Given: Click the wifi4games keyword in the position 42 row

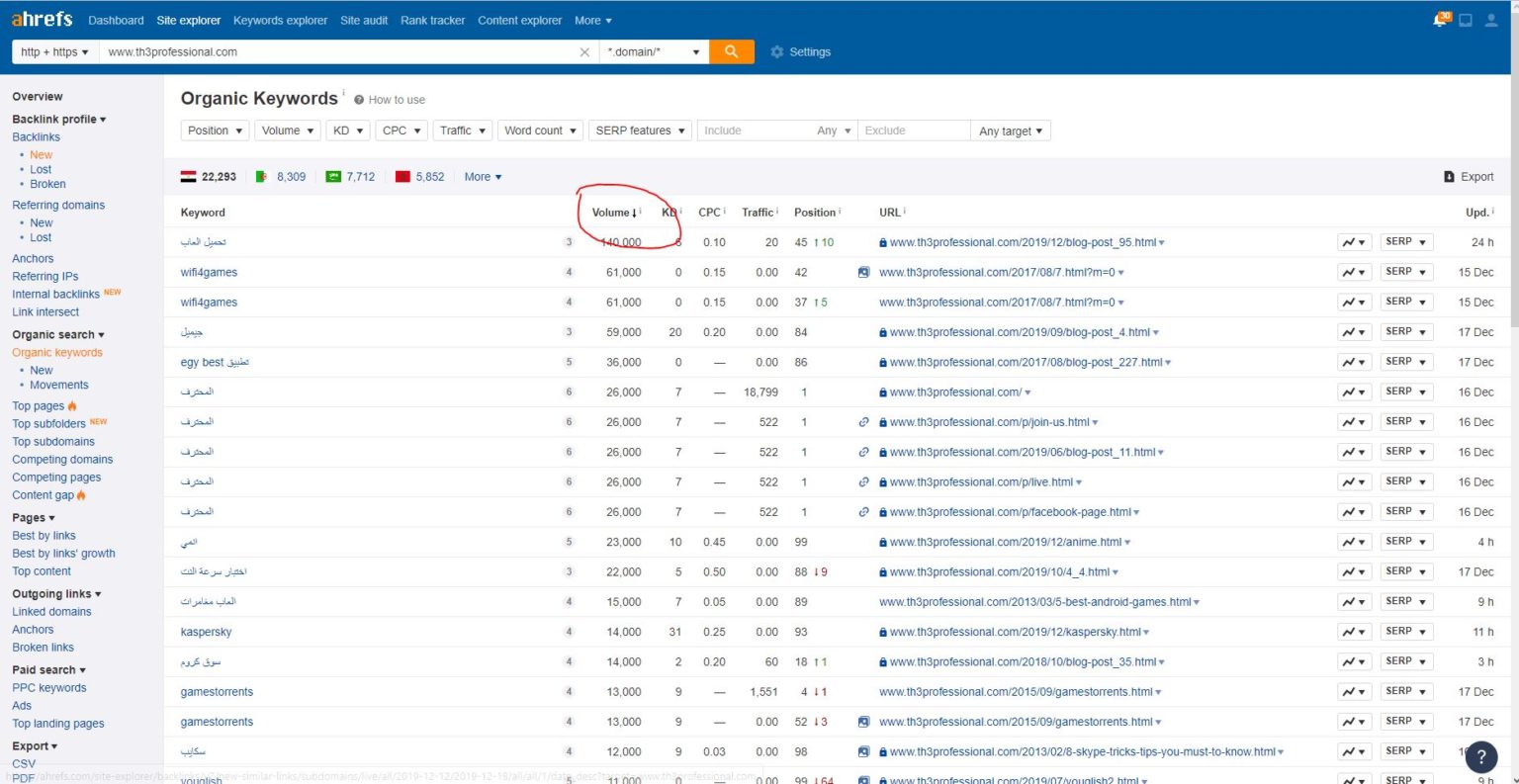Looking at the screenshot, I should pyautogui.click(x=209, y=272).
